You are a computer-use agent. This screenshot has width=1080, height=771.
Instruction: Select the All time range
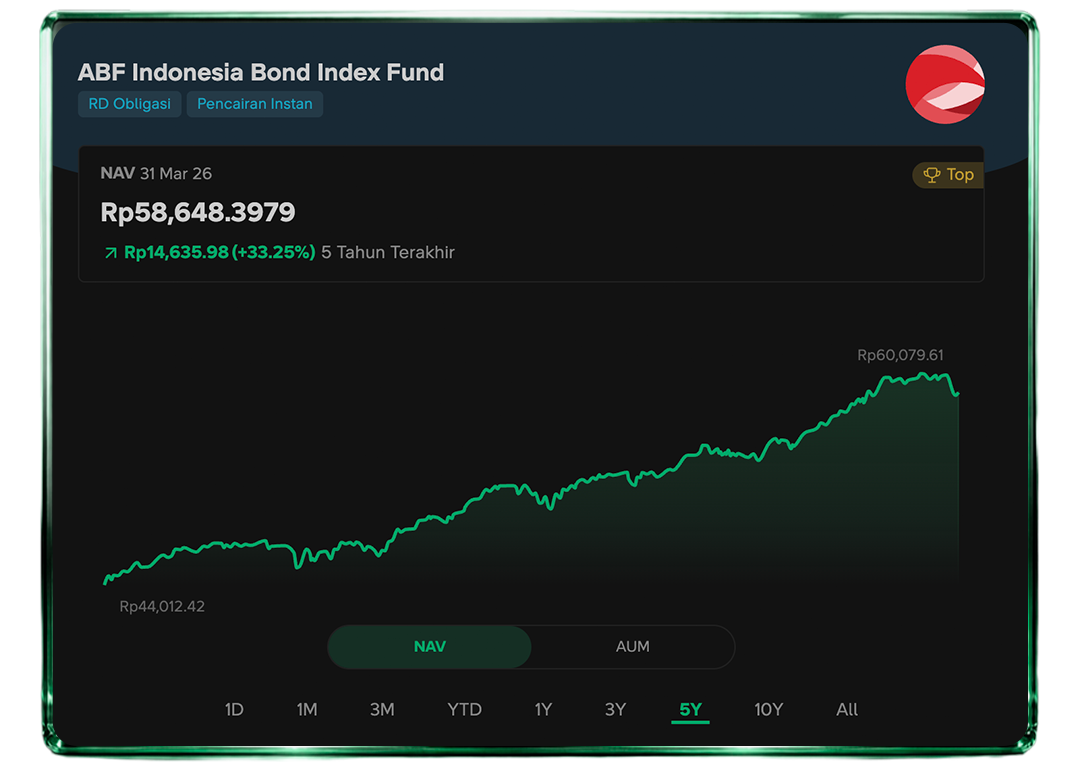coord(847,710)
